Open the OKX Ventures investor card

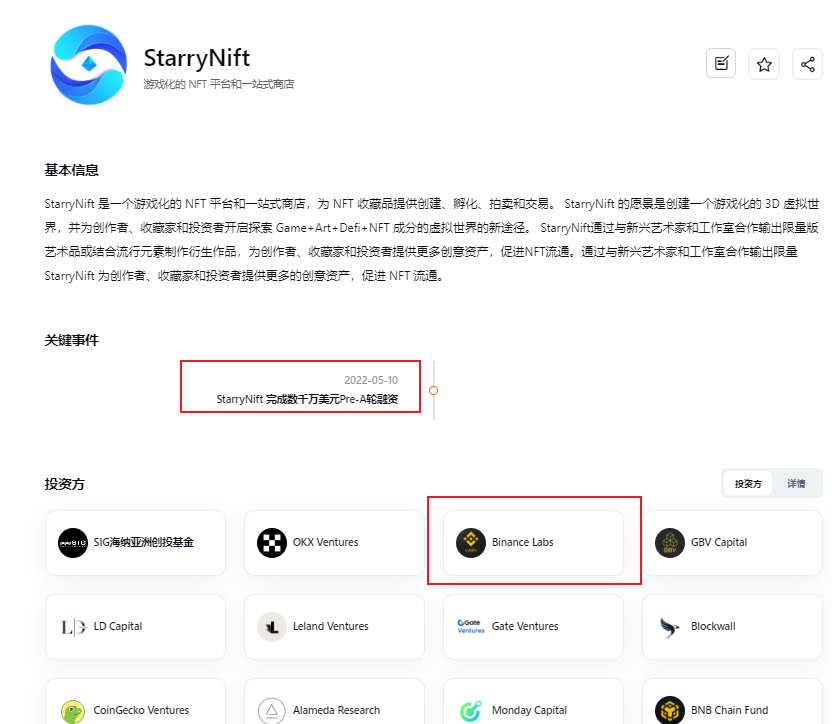click(334, 543)
